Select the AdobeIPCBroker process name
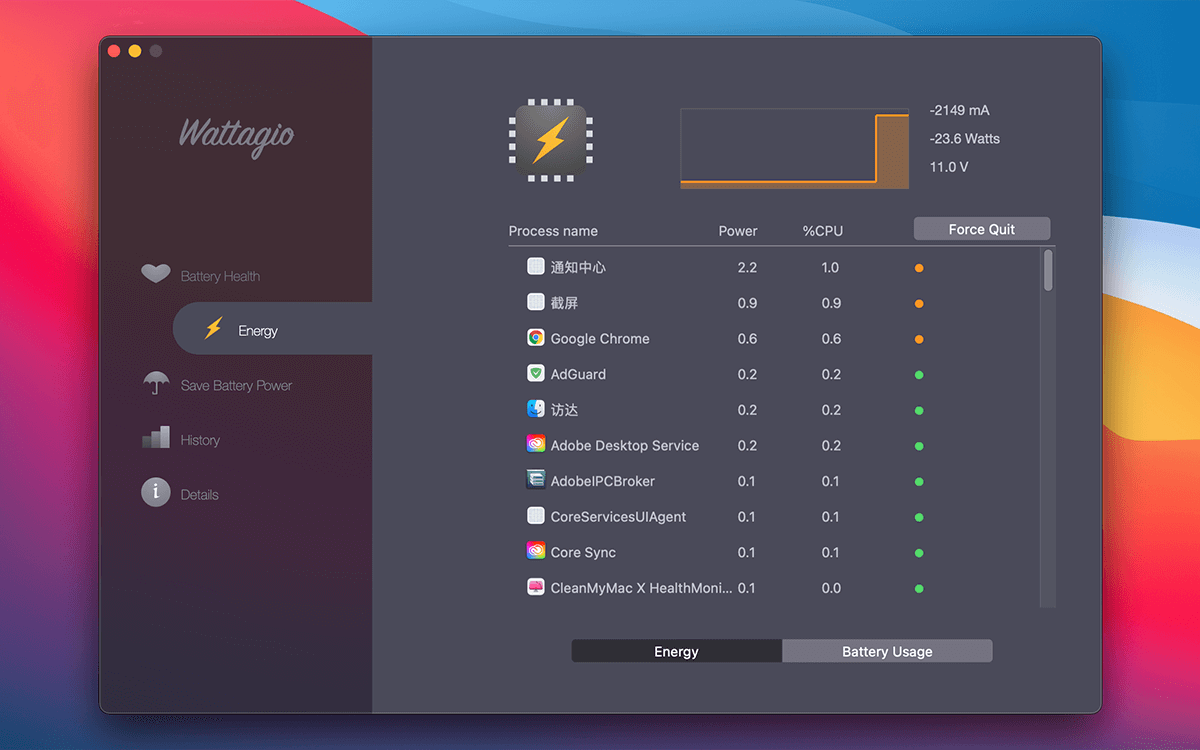Image resolution: width=1200 pixels, height=750 pixels. 603,481
